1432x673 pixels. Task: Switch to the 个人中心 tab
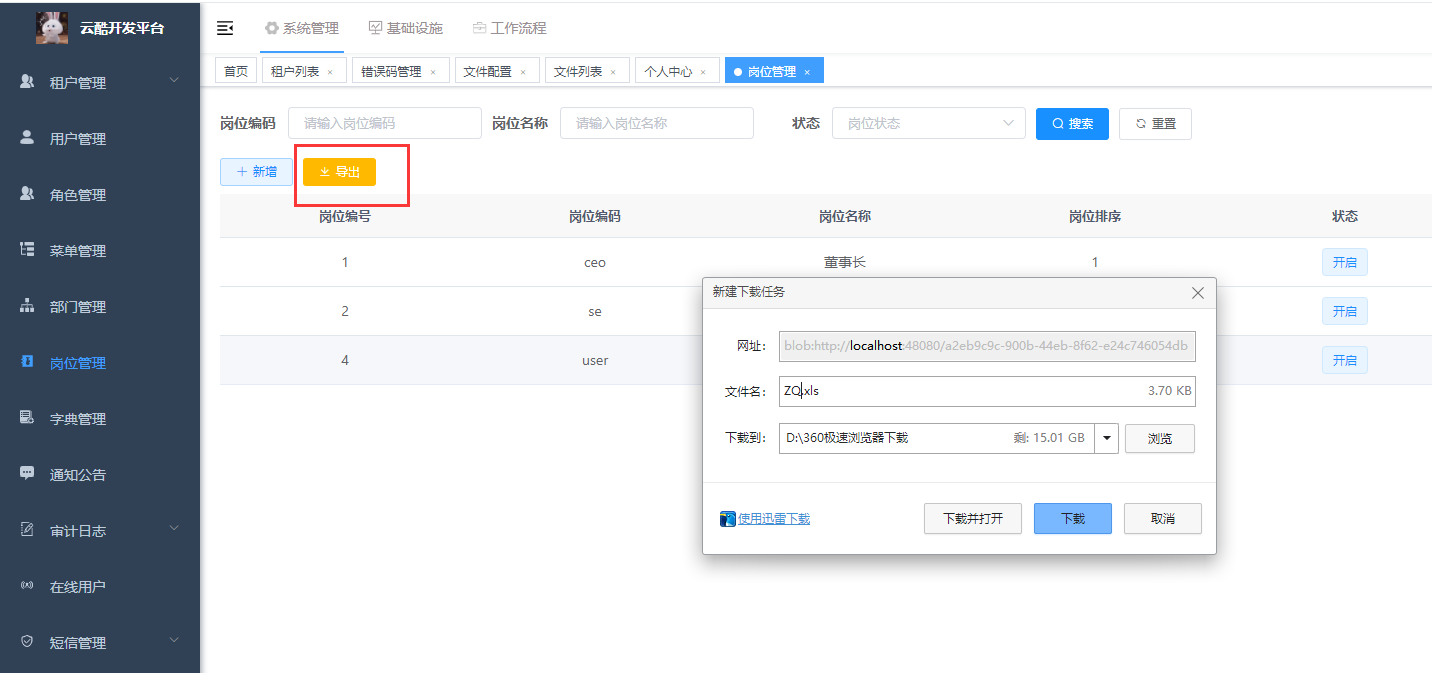(677, 71)
